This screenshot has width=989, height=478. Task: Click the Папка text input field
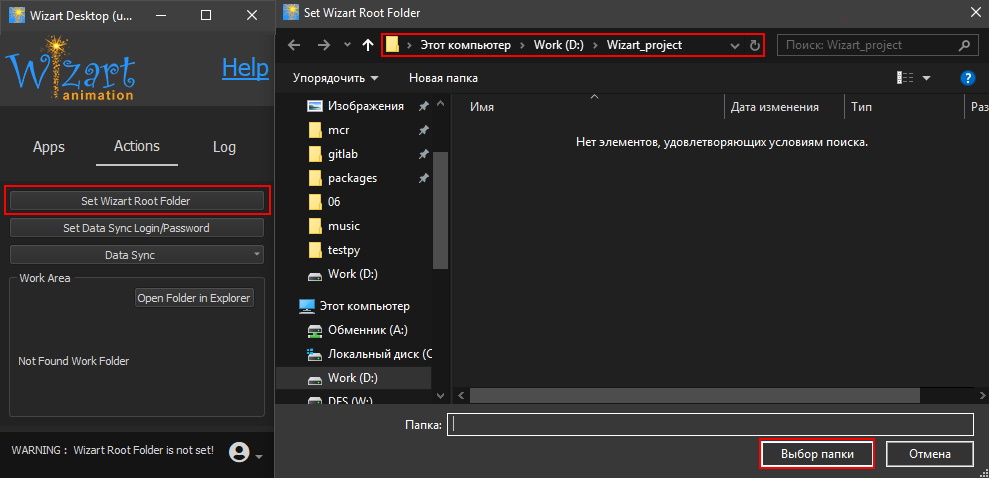coord(710,424)
